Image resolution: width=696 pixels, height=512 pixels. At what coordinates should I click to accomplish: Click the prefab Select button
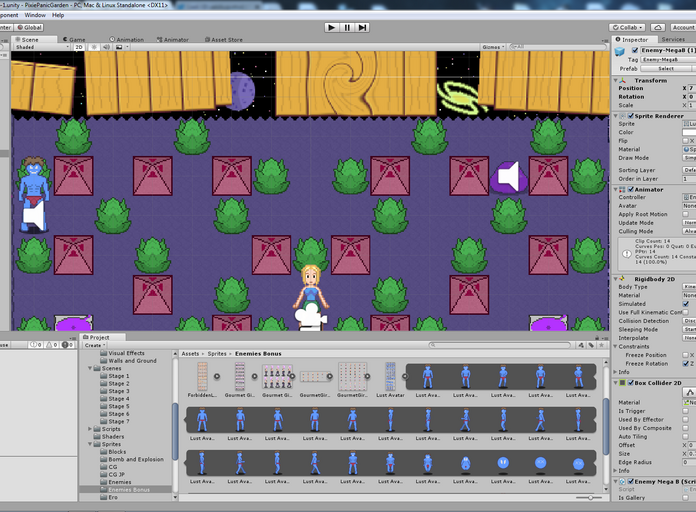click(666, 69)
